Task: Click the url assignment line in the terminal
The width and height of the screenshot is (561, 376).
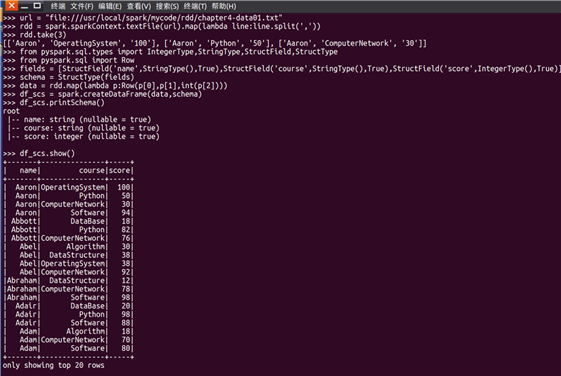Action: point(143,18)
